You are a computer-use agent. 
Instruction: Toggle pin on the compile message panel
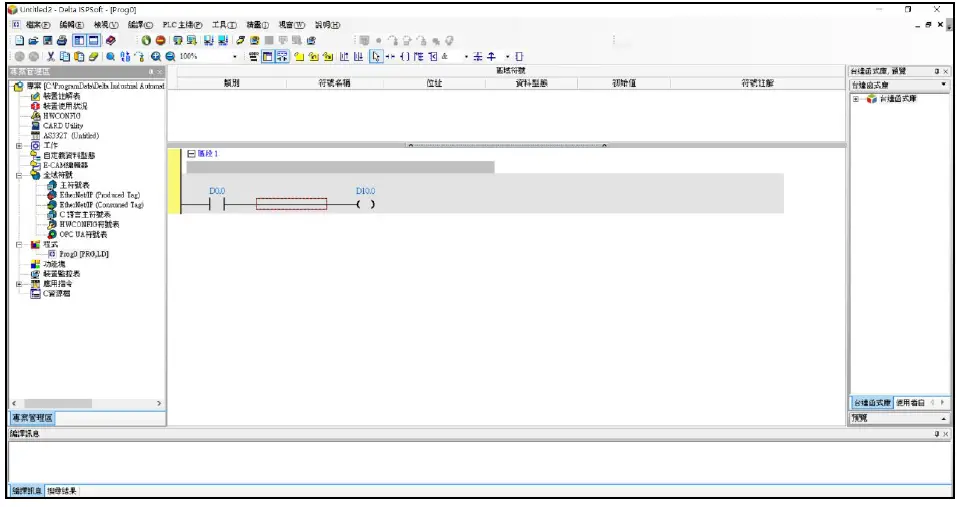pos(937,434)
